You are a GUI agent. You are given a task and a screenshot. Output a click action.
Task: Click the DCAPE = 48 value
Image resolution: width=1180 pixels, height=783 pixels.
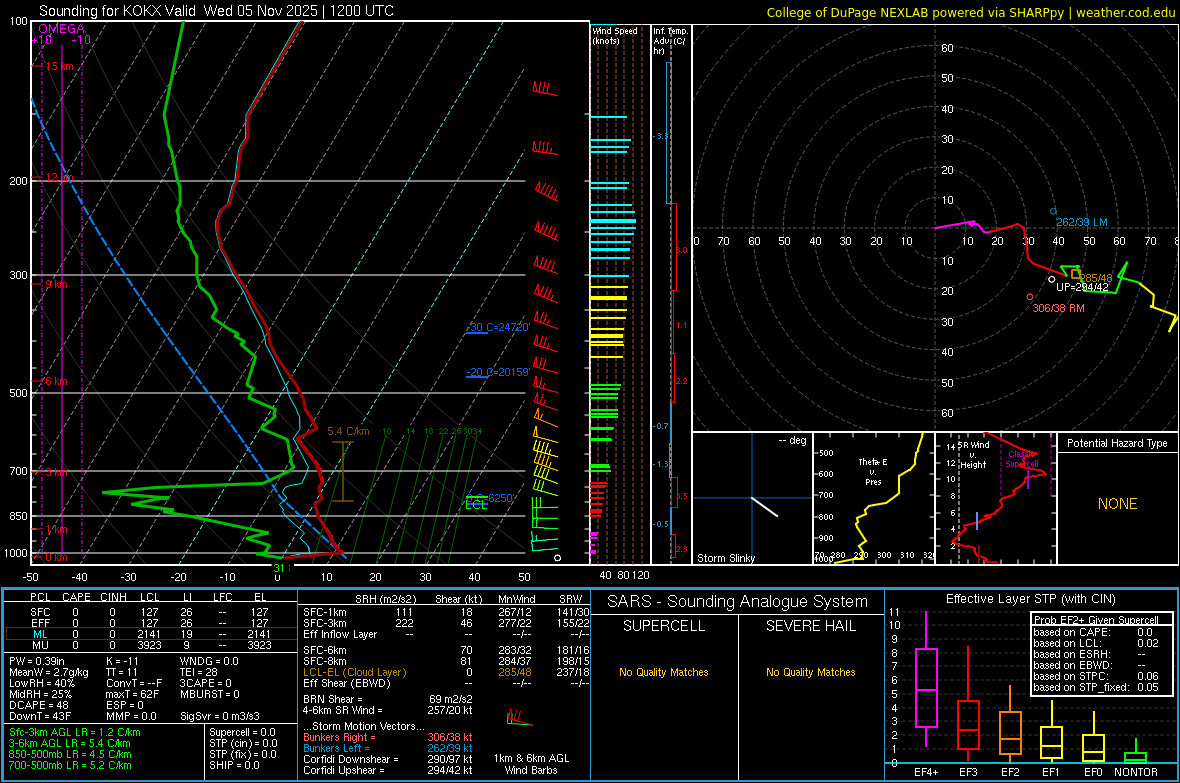click(x=39, y=705)
